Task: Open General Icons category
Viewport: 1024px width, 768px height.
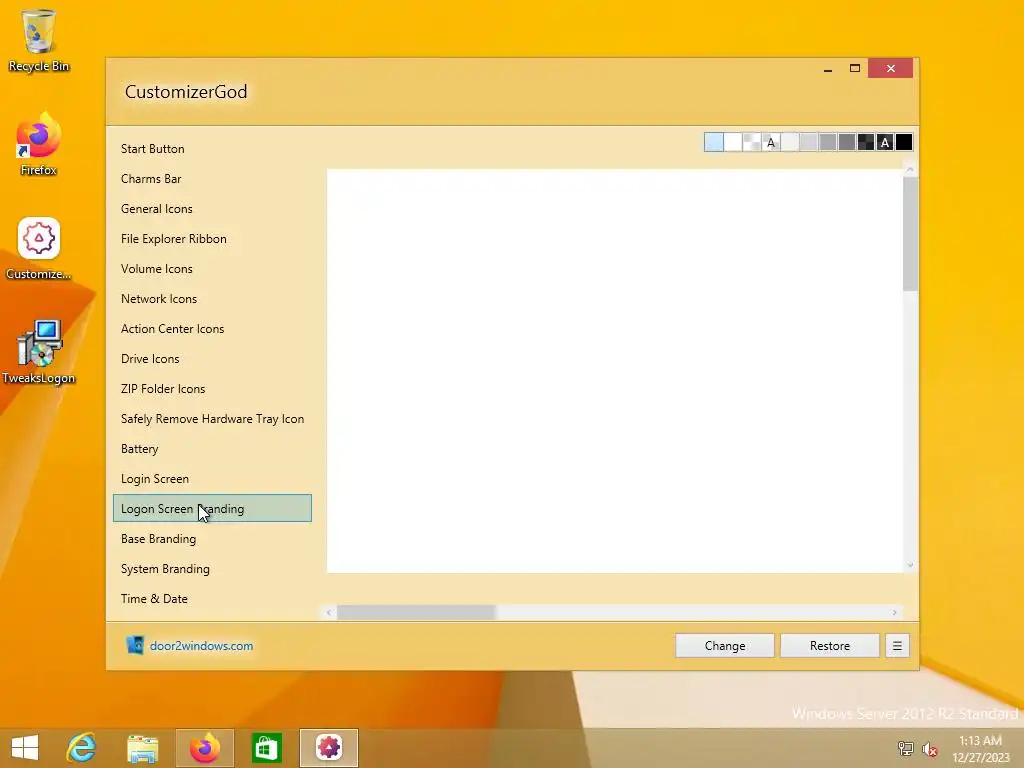Action: pos(212,209)
